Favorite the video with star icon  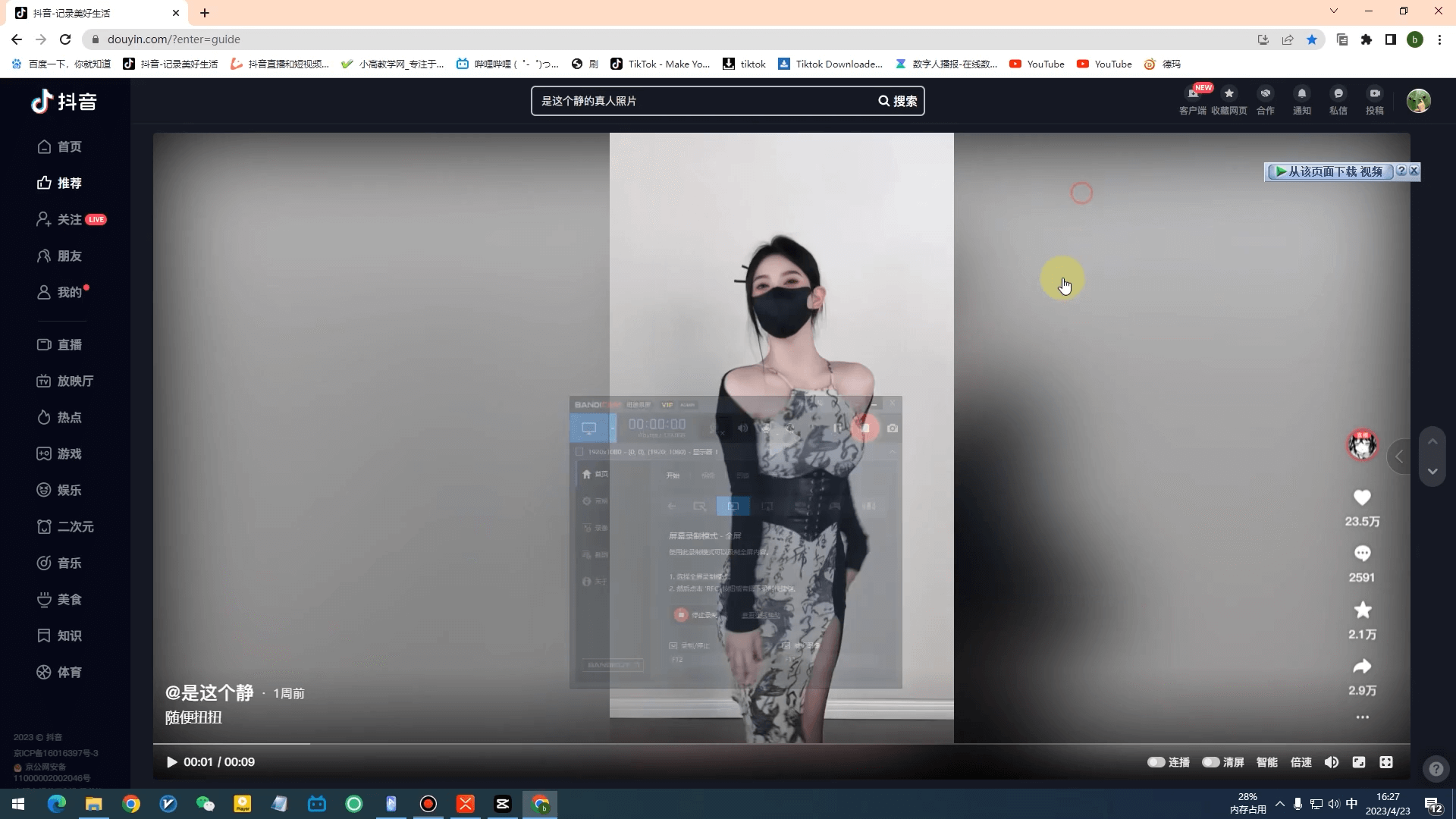(1362, 610)
